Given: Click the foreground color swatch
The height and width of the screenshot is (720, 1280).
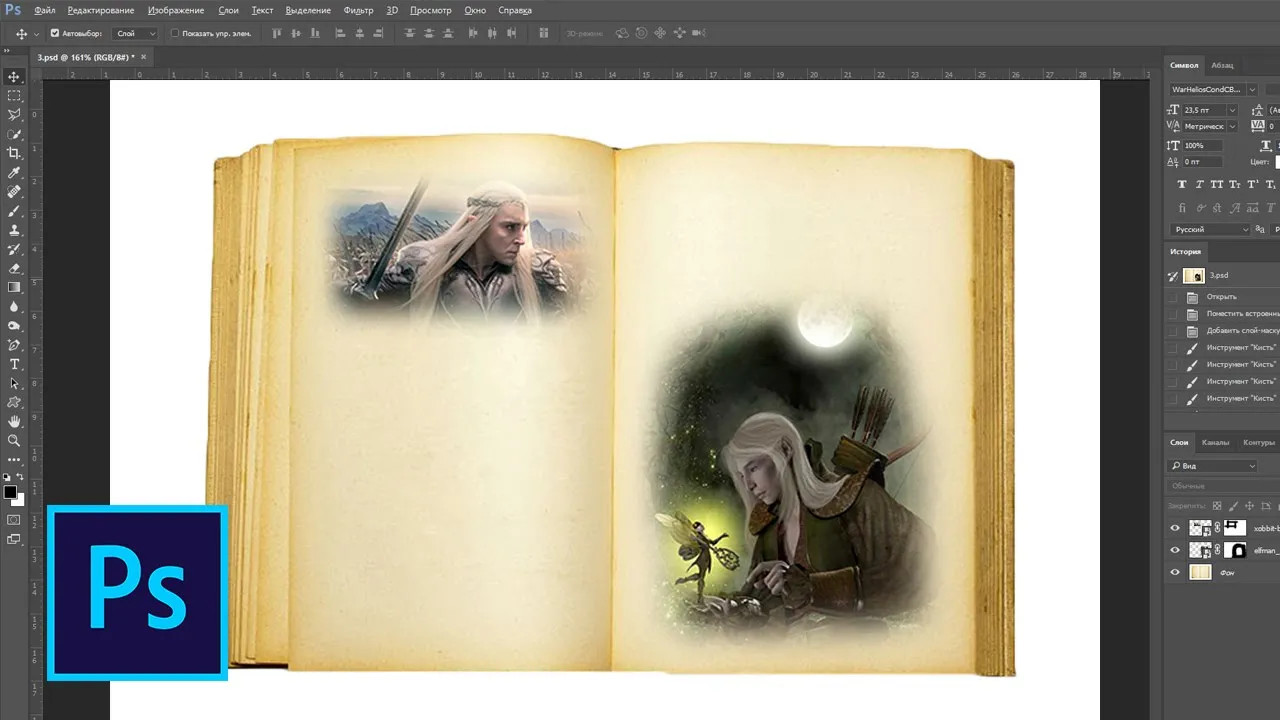Looking at the screenshot, I should pos(10,492).
